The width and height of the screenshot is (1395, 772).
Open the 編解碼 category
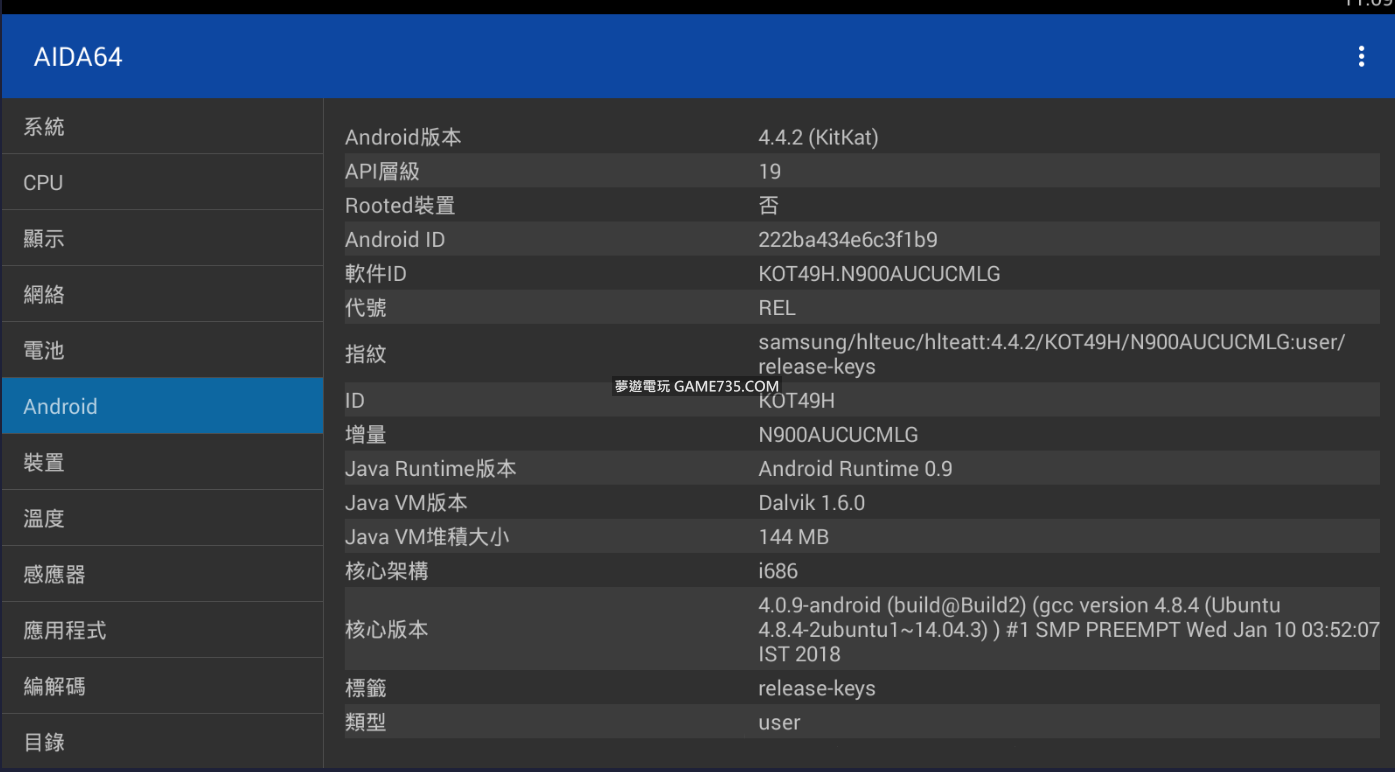coord(163,687)
